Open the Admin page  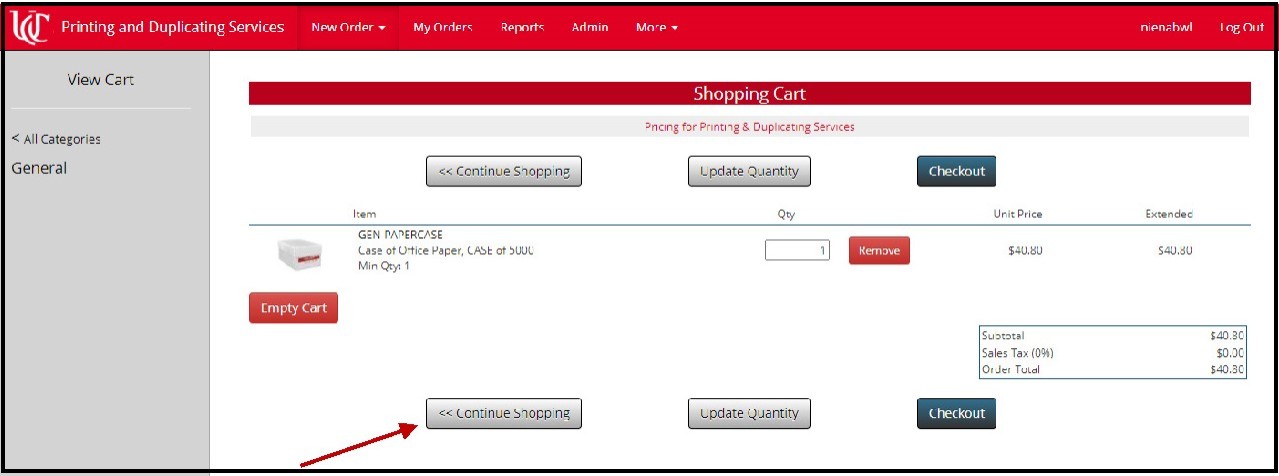590,28
